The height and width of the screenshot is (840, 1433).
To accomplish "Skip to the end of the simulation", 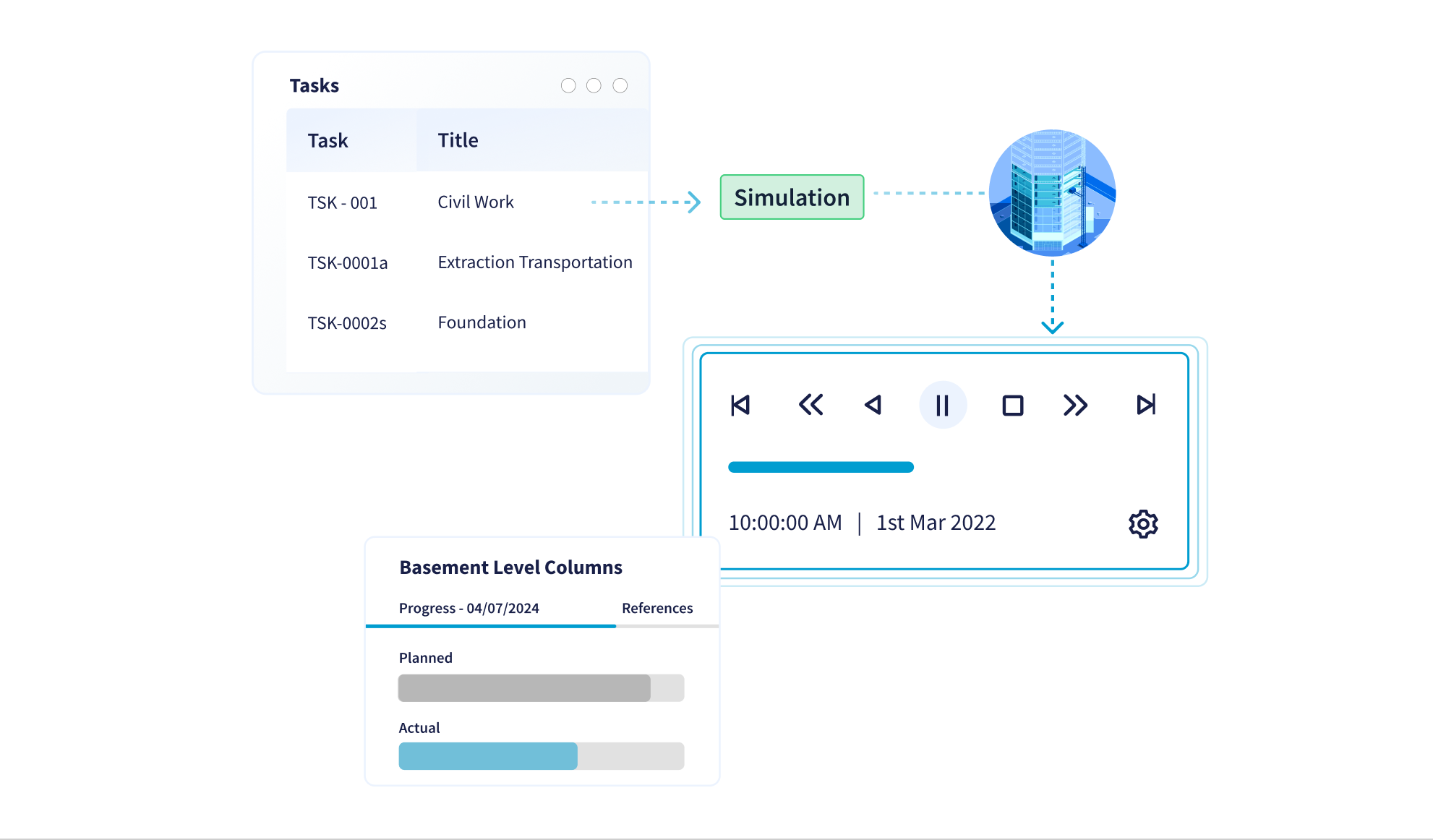I will coord(1146,405).
